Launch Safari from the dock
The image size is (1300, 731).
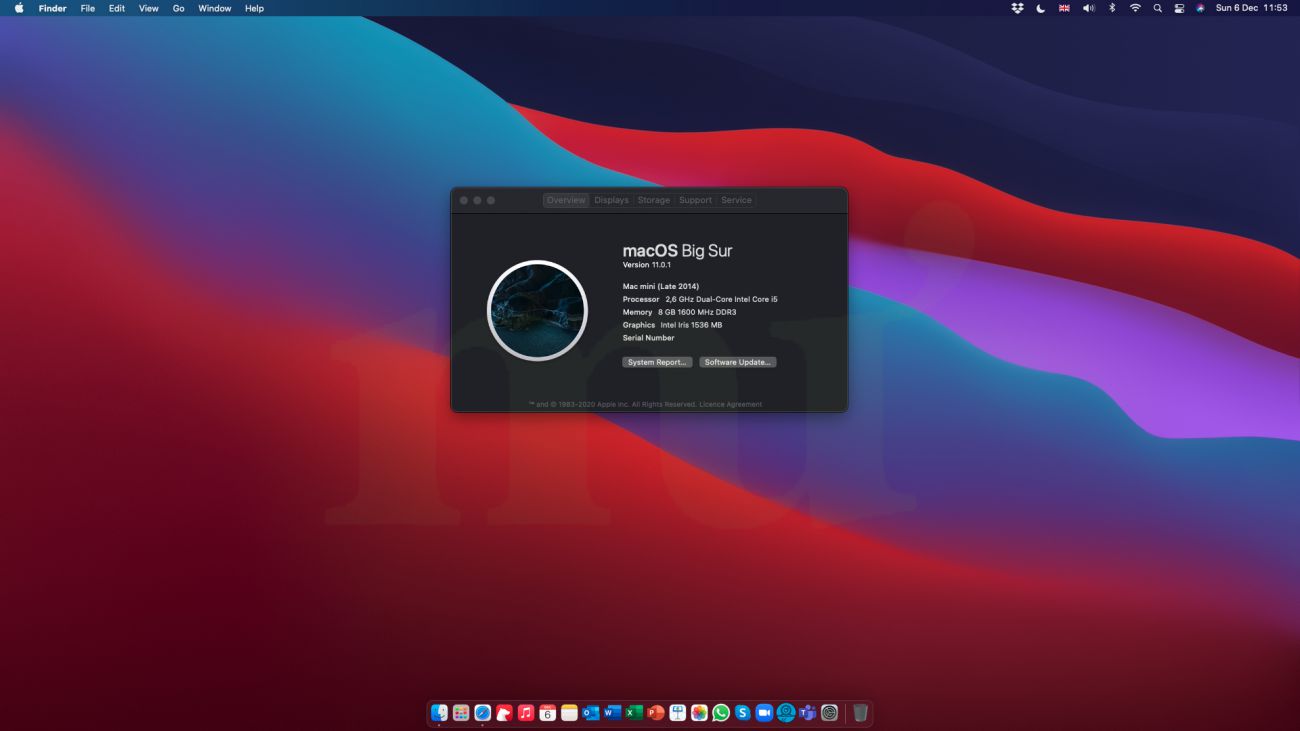coord(482,713)
